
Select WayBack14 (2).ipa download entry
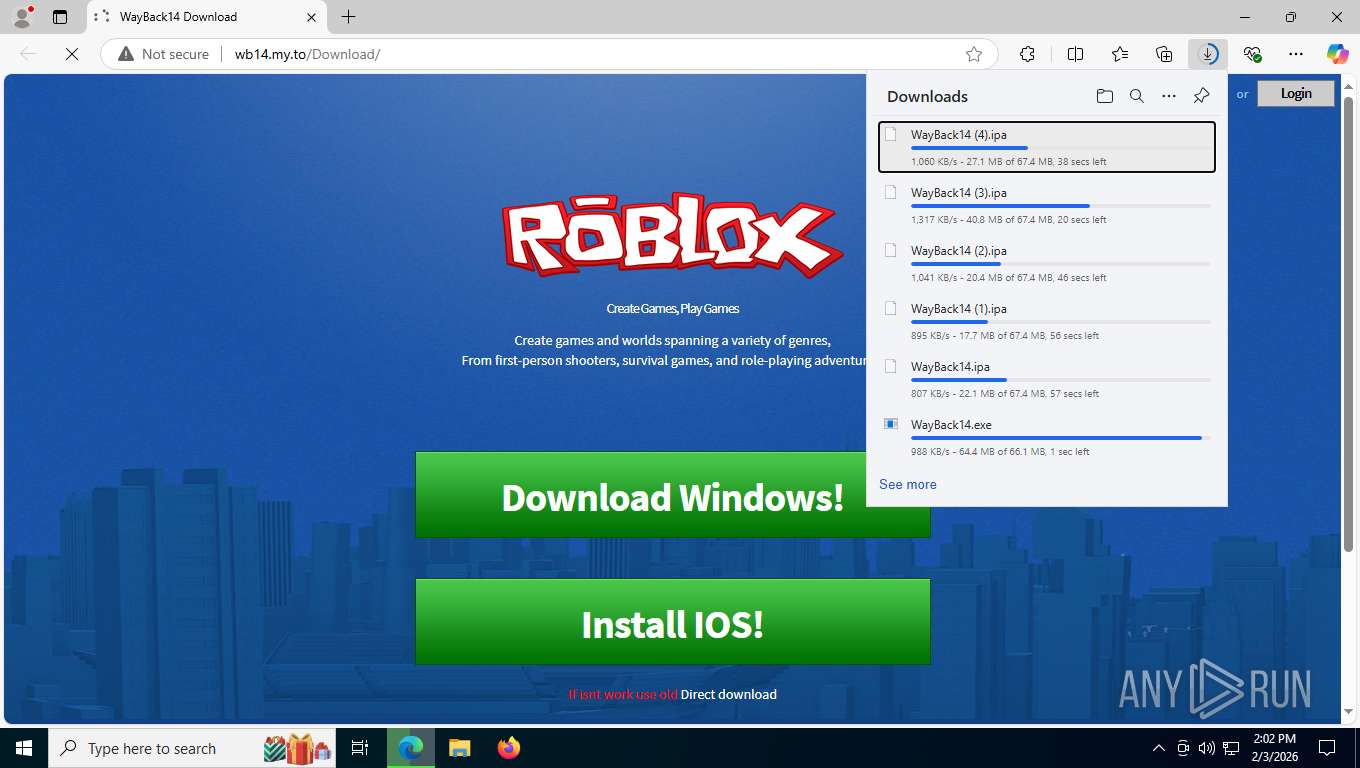(x=1047, y=263)
